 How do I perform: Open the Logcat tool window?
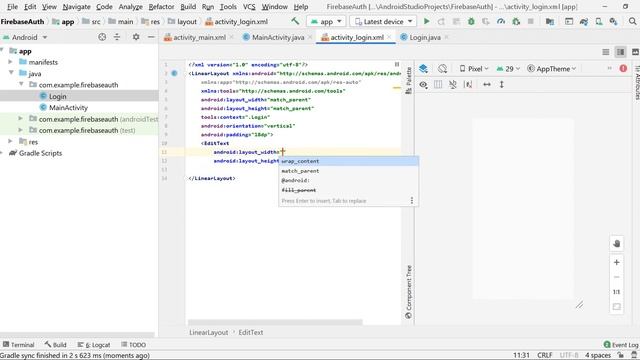coord(93,344)
